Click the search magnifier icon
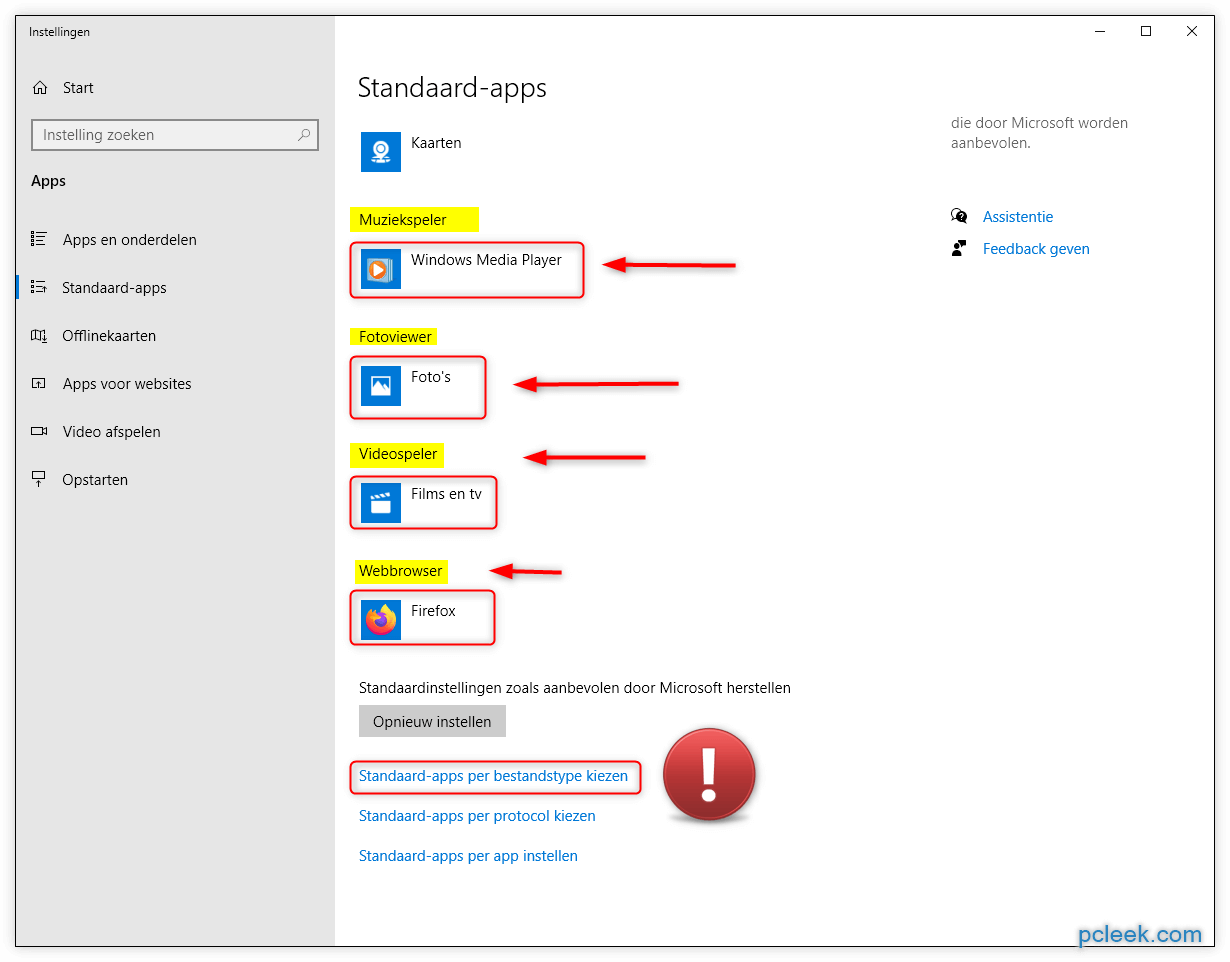Screen dimensions: 1230x962 click(x=304, y=135)
